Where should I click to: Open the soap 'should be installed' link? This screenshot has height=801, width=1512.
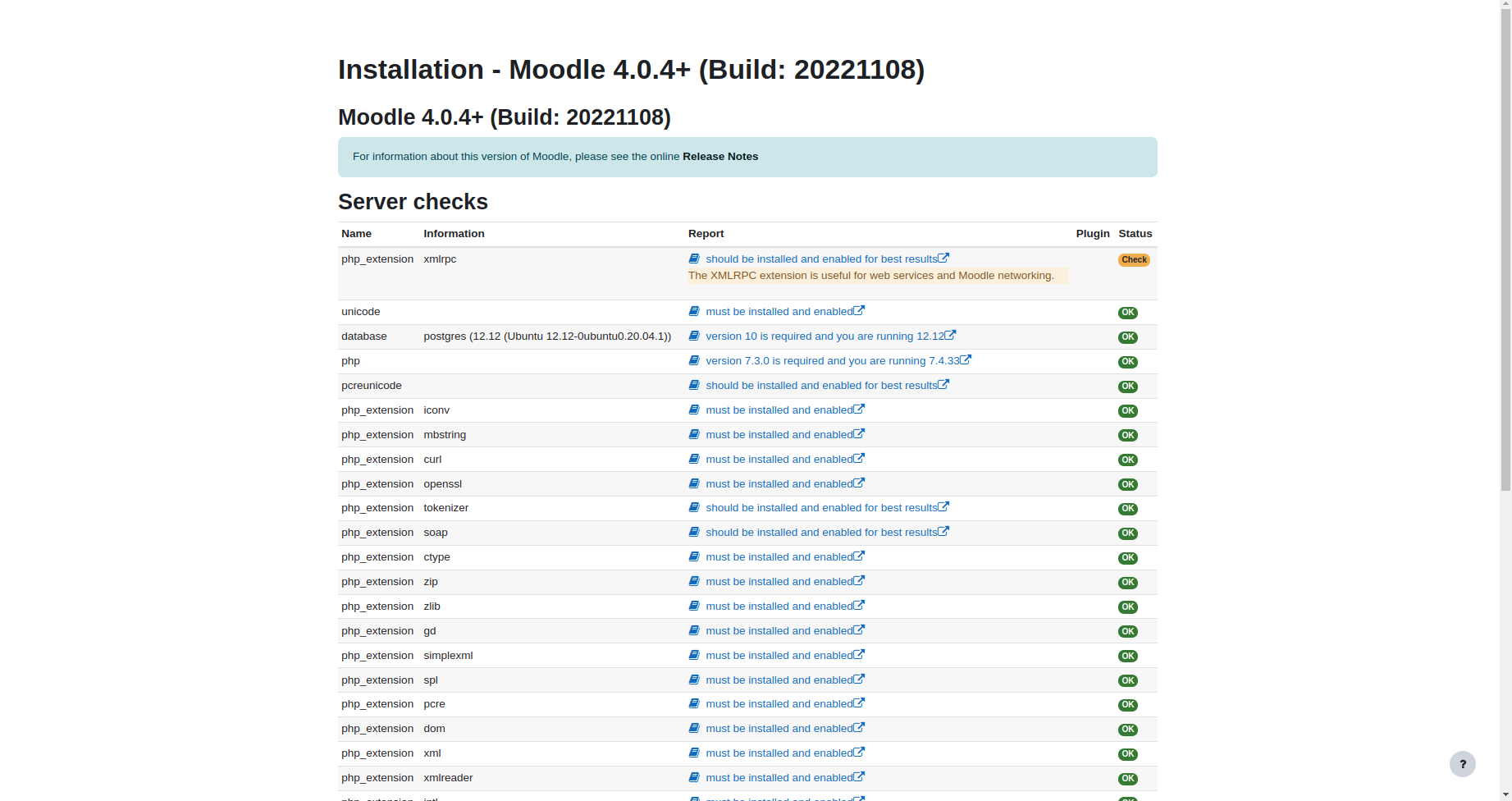tap(821, 533)
